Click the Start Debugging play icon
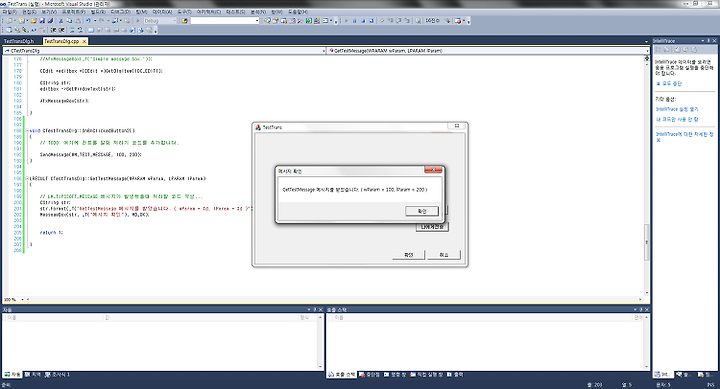 point(137,21)
